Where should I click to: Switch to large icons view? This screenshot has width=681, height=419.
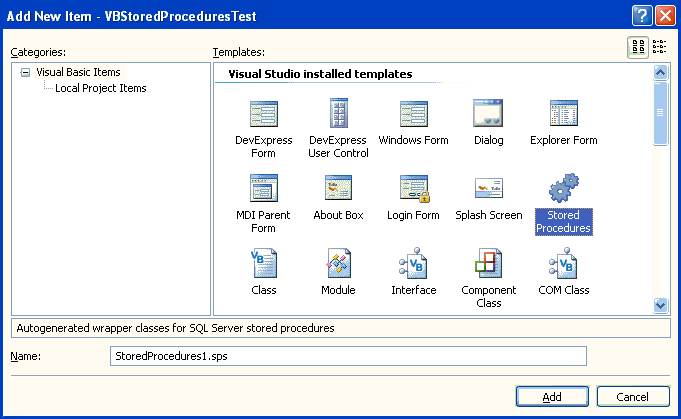pyautogui.click(x=638, y=47)
